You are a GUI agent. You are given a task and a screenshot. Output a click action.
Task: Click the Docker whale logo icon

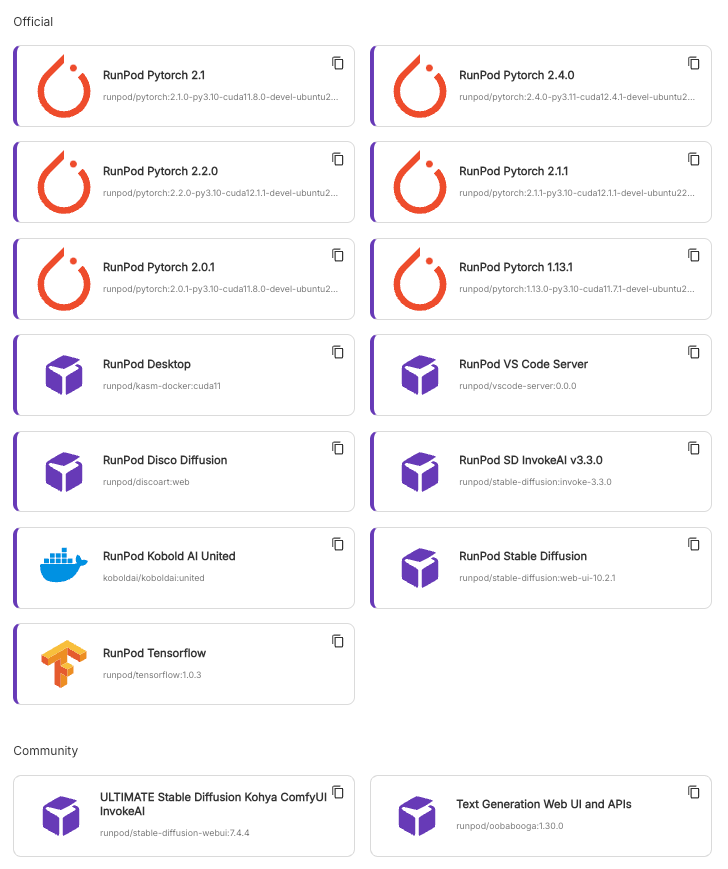coord(65,566)
